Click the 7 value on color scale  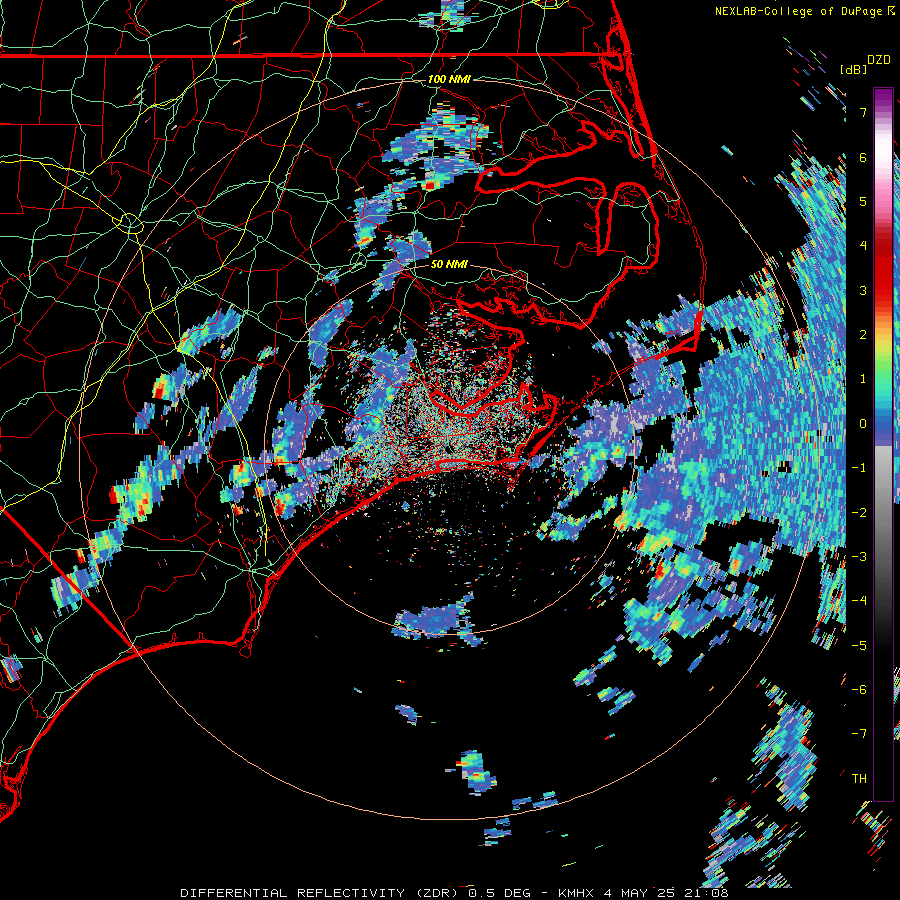click(x=863, y=112)
